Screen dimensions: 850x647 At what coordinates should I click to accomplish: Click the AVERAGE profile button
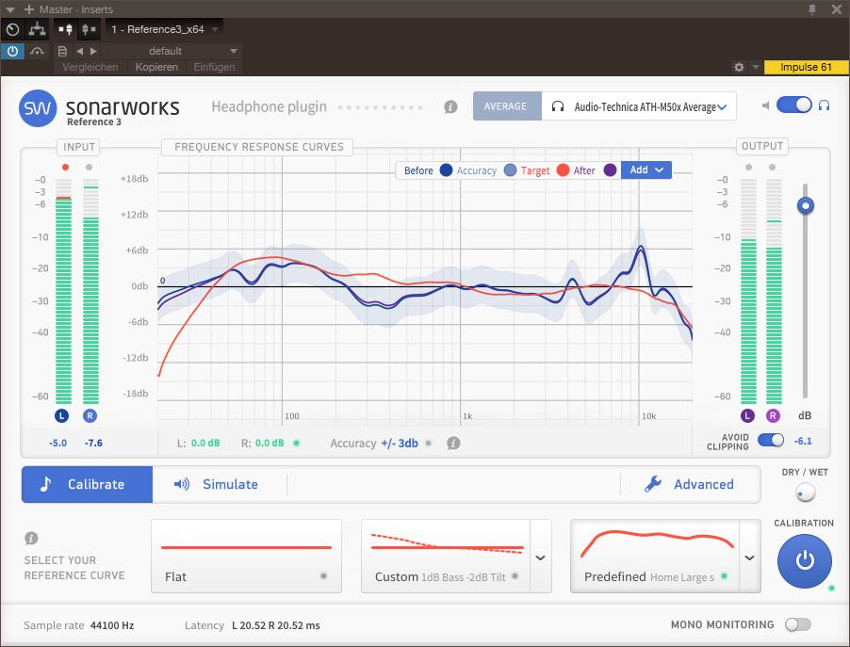coord(507,106)
